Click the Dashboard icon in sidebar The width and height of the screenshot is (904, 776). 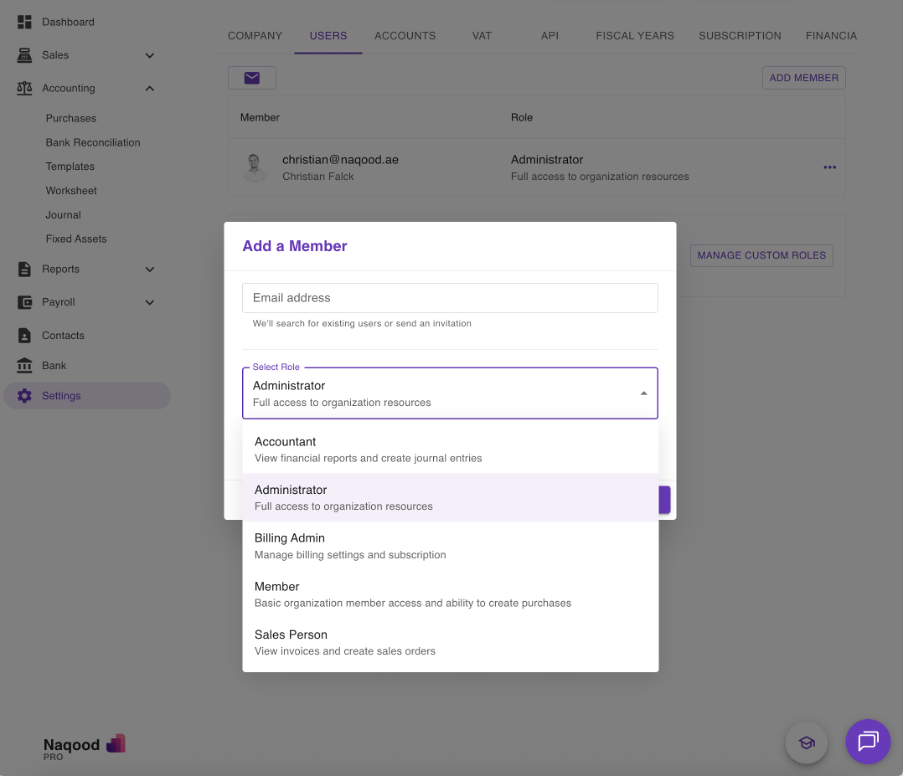pyautogui.click(x=25, y=22)
